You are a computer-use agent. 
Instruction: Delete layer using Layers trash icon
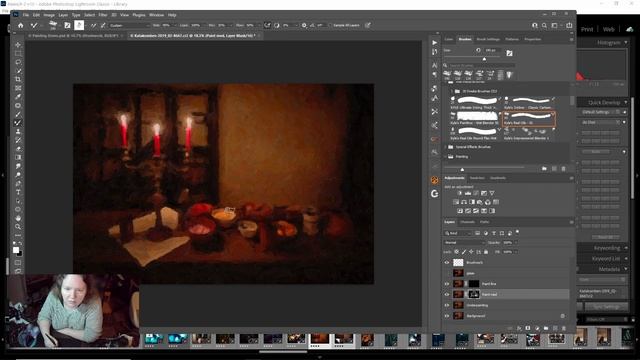pos(564,328)
